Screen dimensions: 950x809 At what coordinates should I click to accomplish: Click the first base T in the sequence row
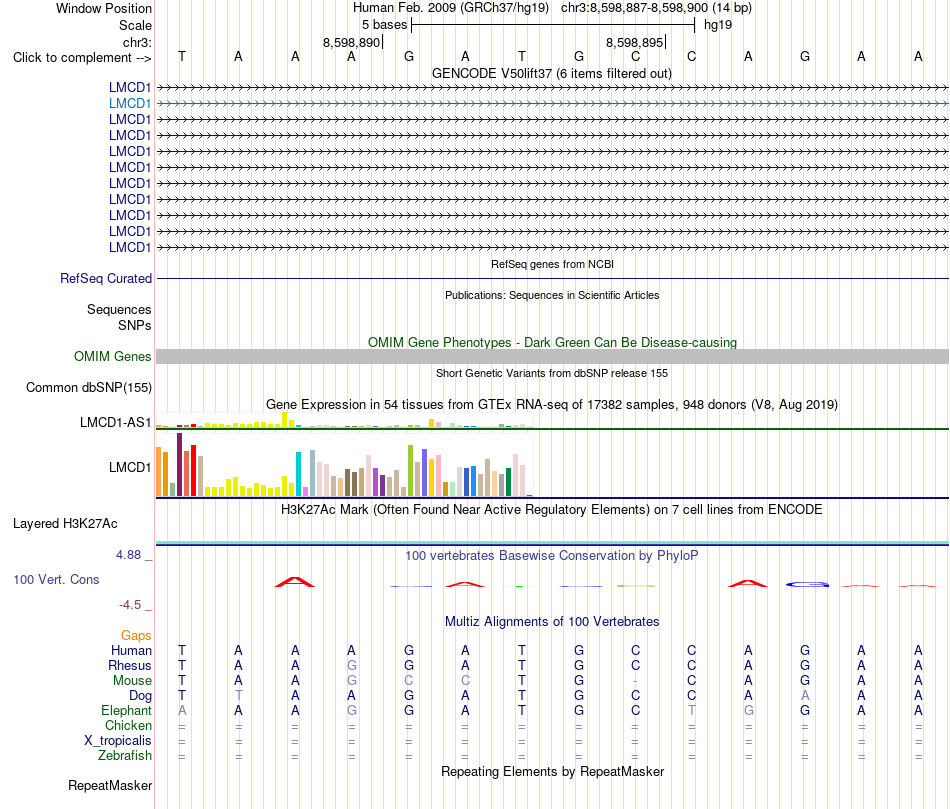tap(182, 56)
